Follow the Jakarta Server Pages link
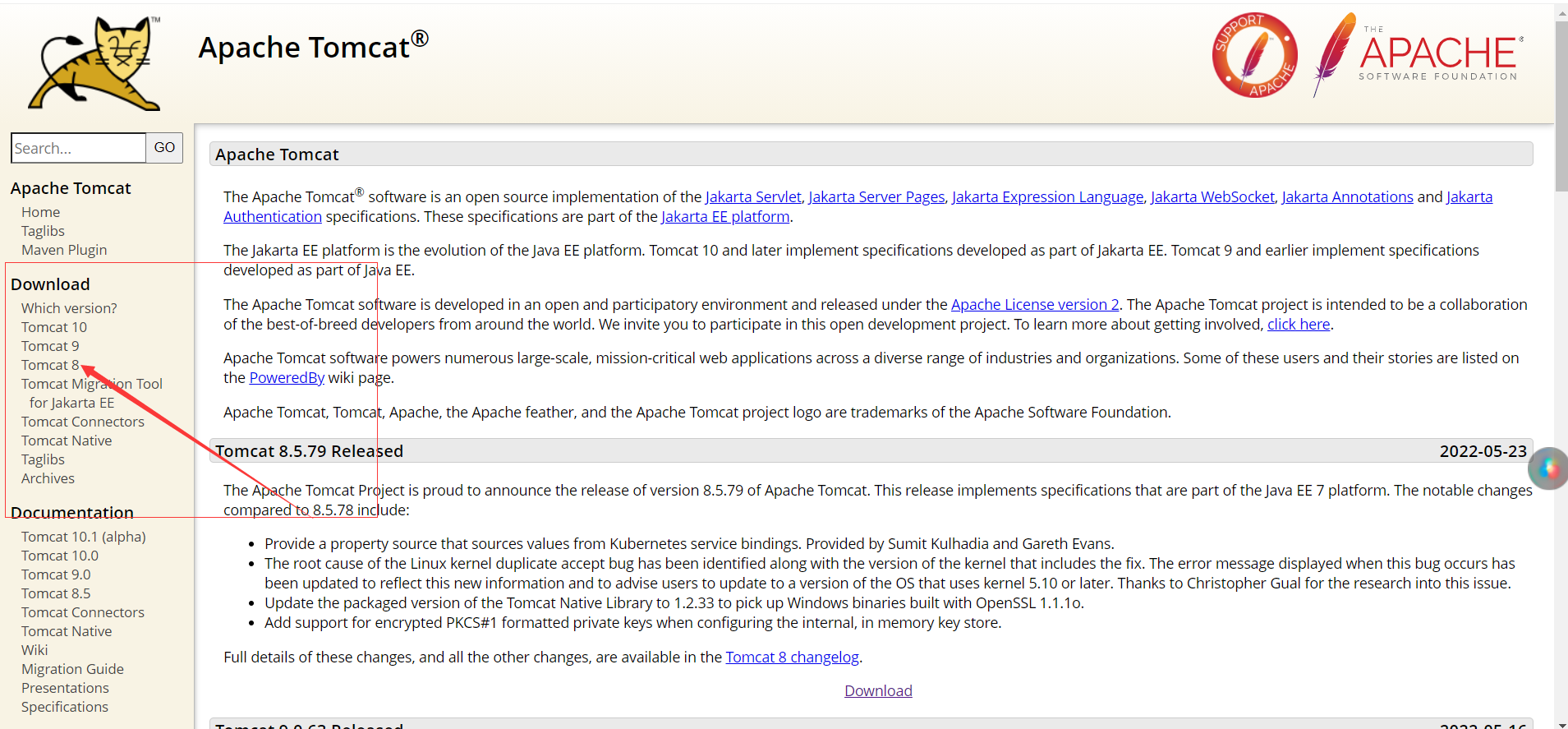Viewport: 1568px width, 729px height. tap(876, 196)
